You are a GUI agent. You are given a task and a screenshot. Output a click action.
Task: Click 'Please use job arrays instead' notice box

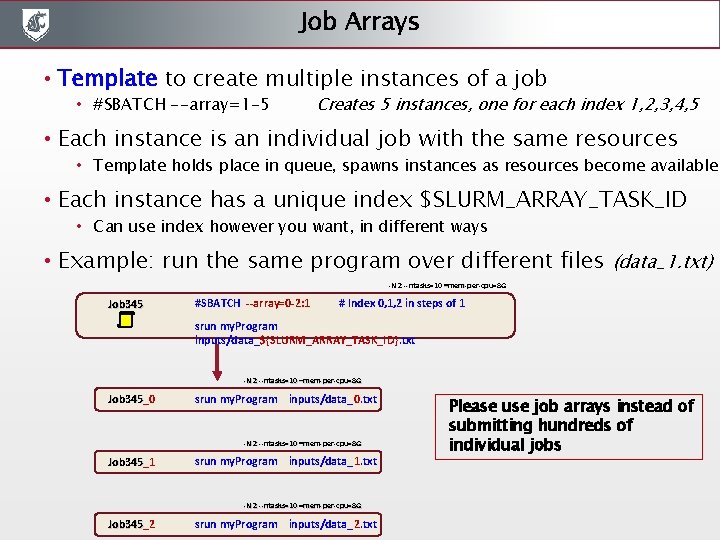[568, 427]
